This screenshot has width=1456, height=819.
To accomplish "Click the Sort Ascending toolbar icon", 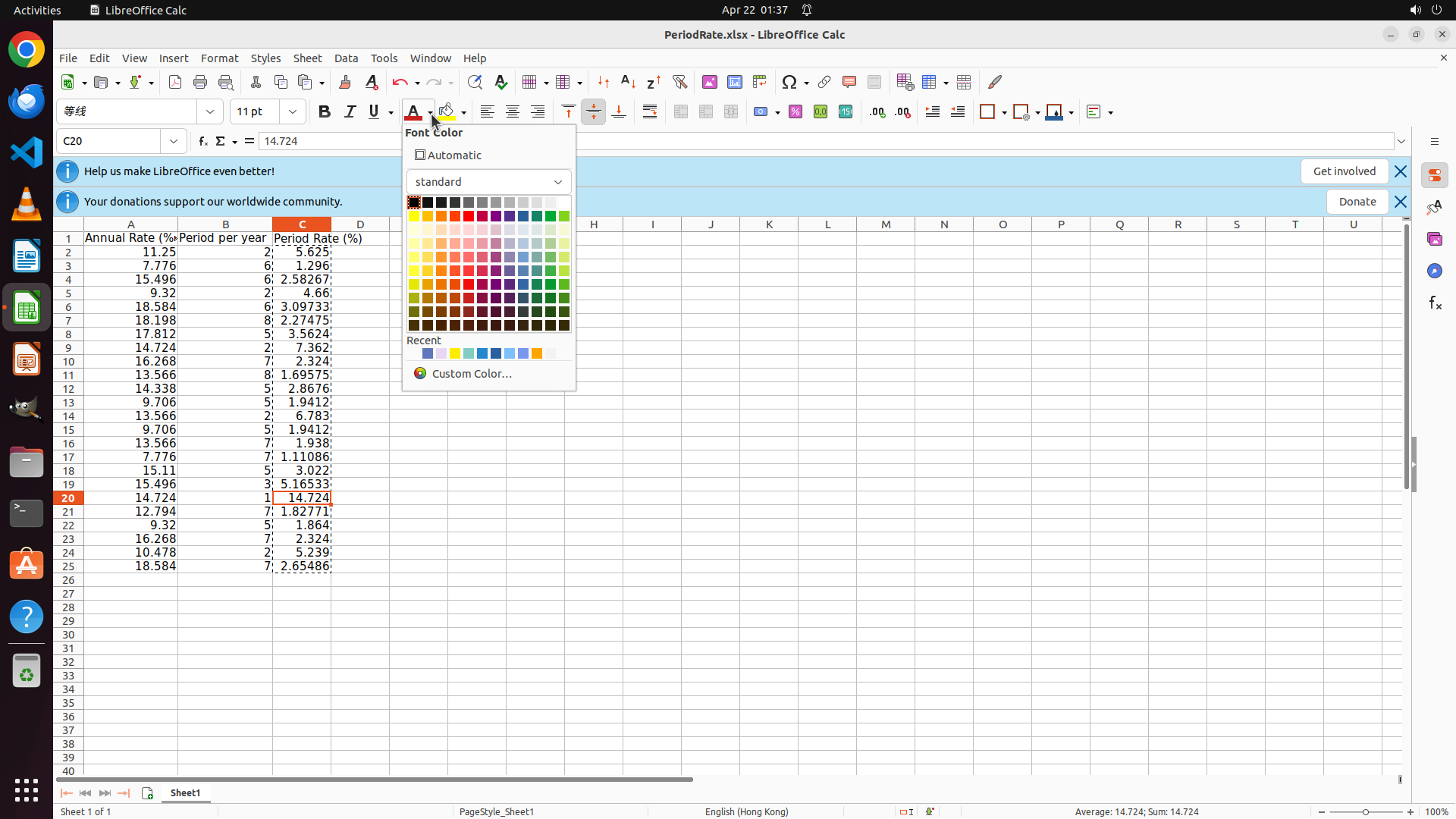I will (628, 82).
